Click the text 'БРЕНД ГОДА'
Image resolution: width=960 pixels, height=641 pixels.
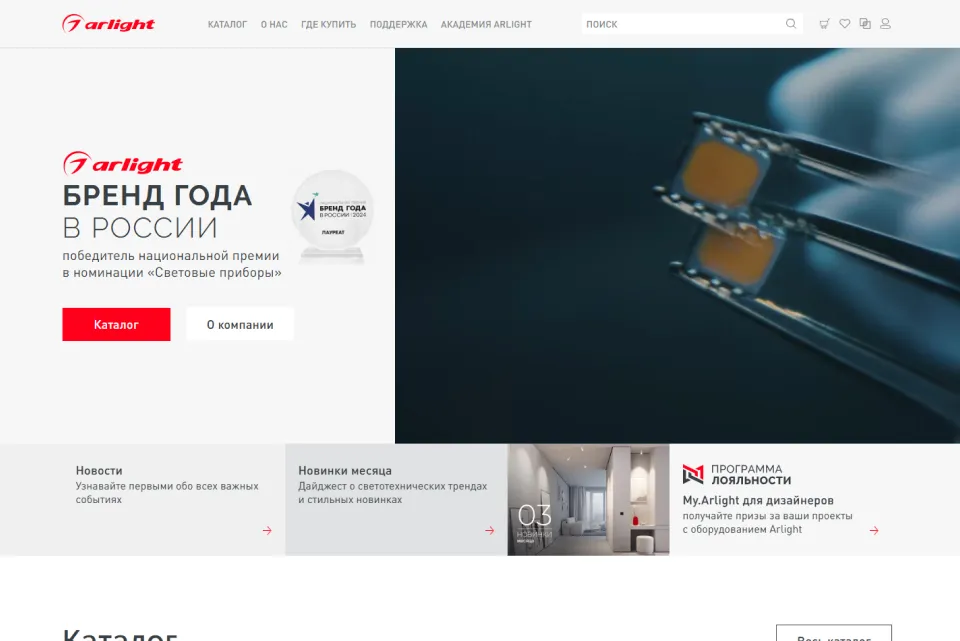(x=157, y=196)
